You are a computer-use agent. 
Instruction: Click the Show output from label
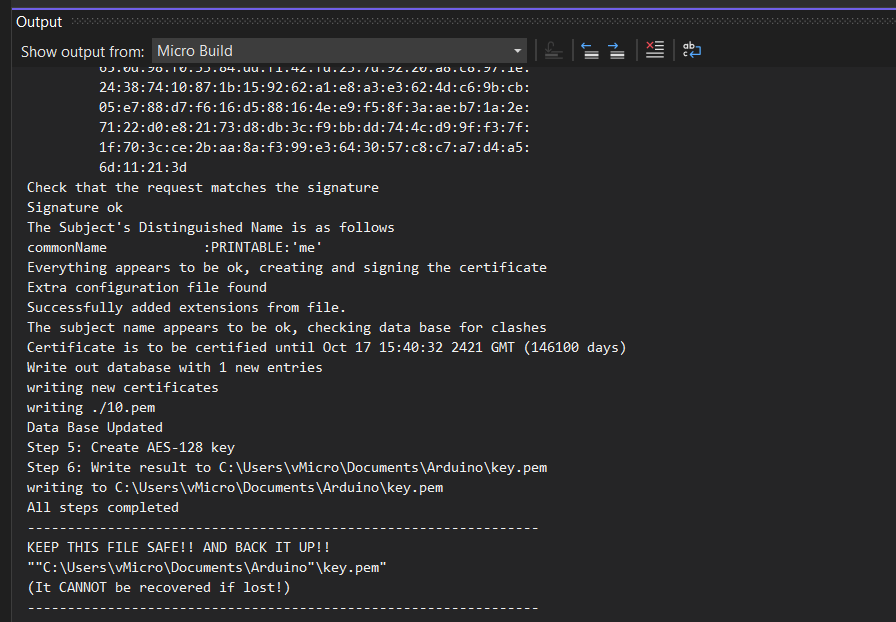click(x=81, y=51)
